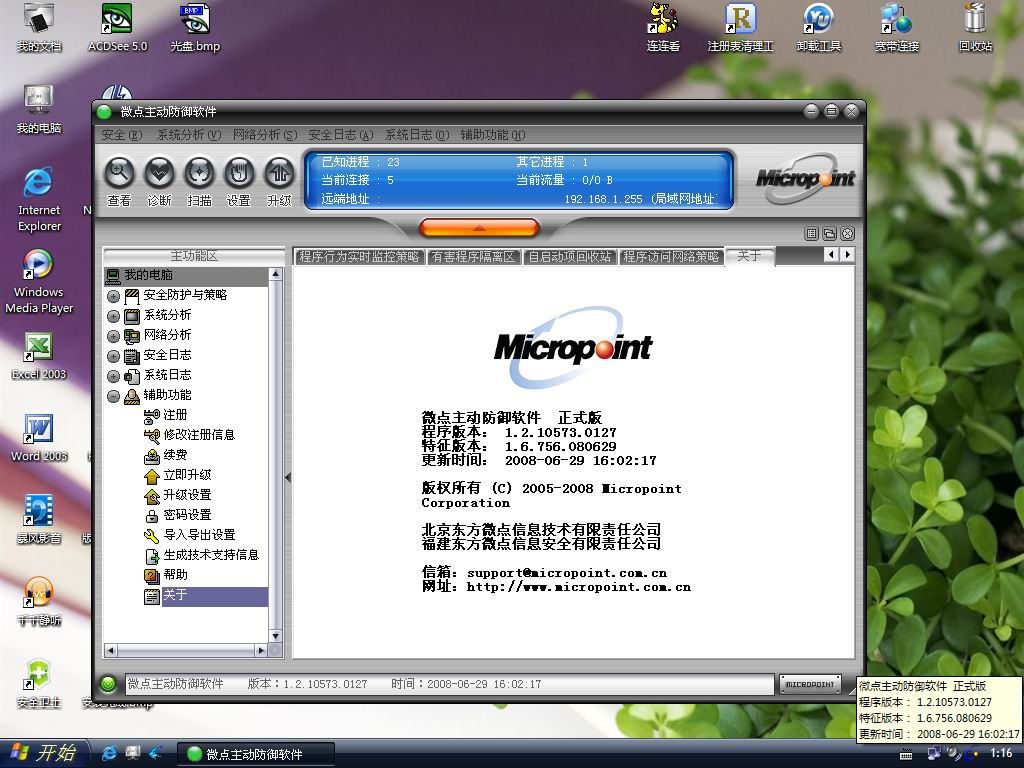
Task: Start the 扫描 scan tool
Action: [x=199, y=173]
